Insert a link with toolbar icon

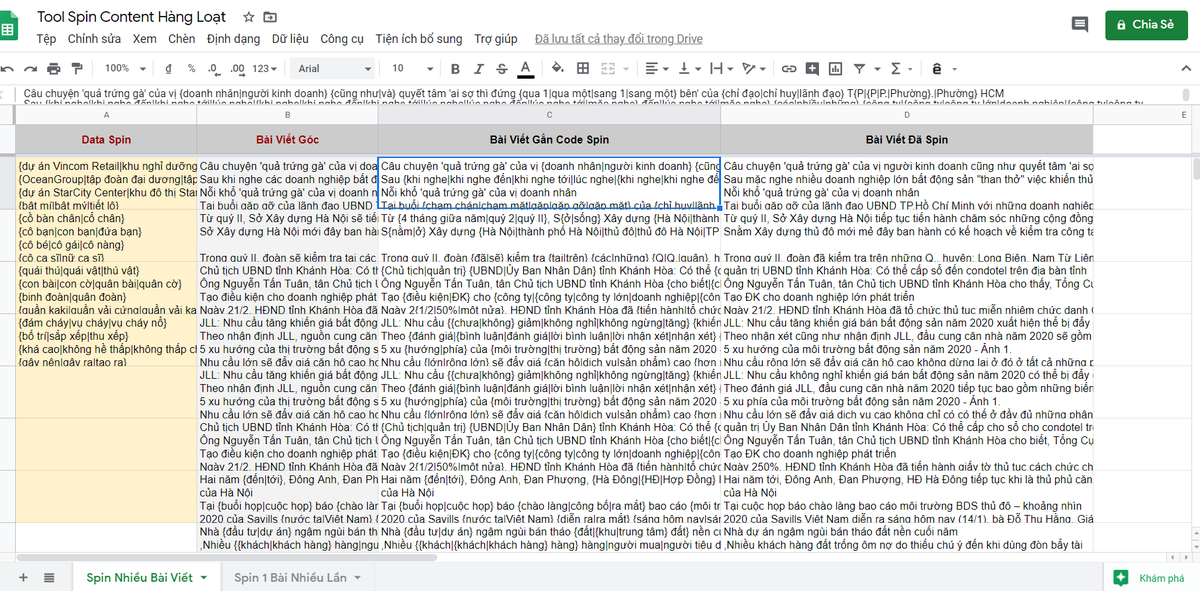coord(789,68)
